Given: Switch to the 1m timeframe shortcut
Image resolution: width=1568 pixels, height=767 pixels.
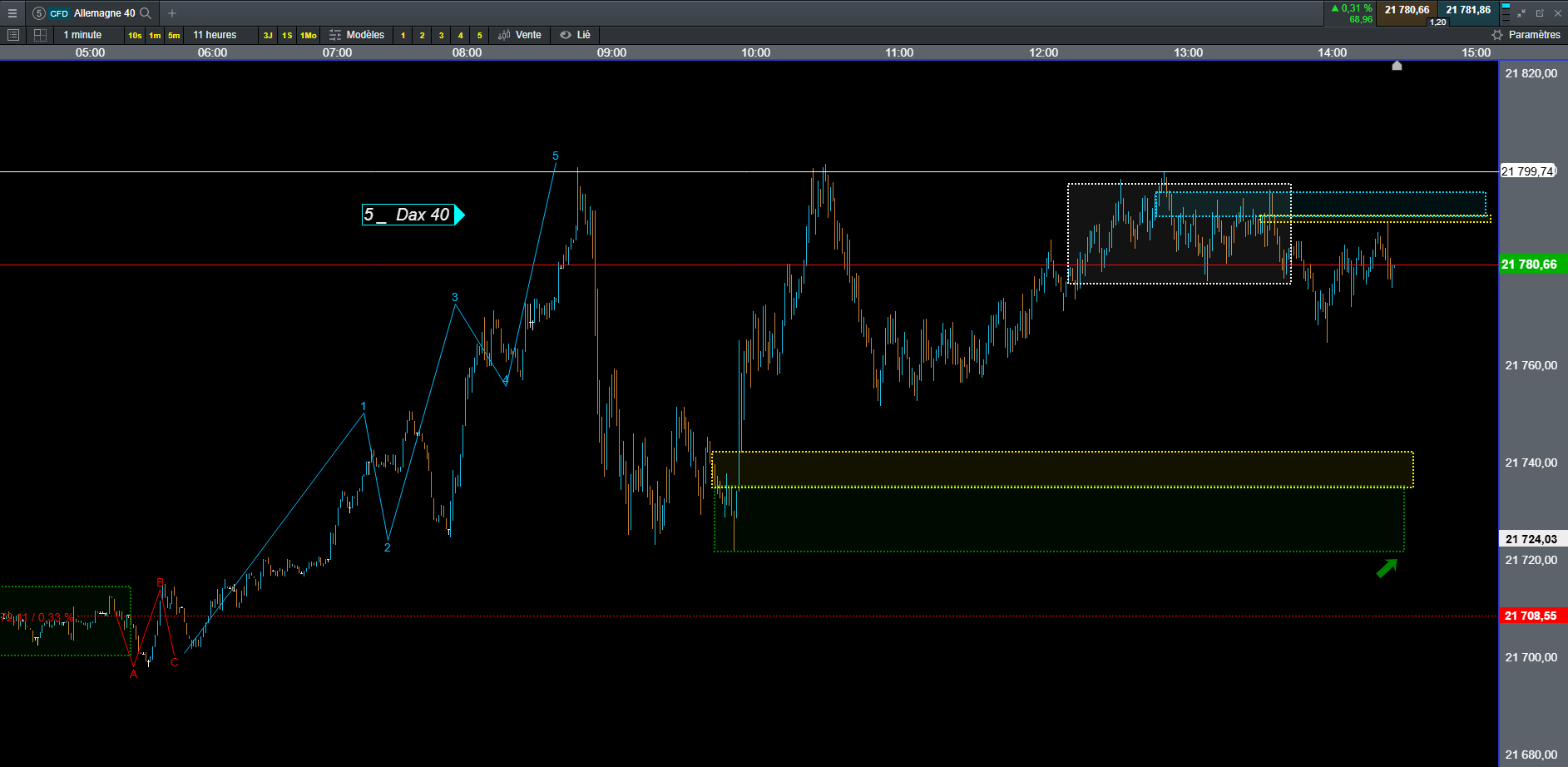Looking at the screenshot, I should point(155,35).
